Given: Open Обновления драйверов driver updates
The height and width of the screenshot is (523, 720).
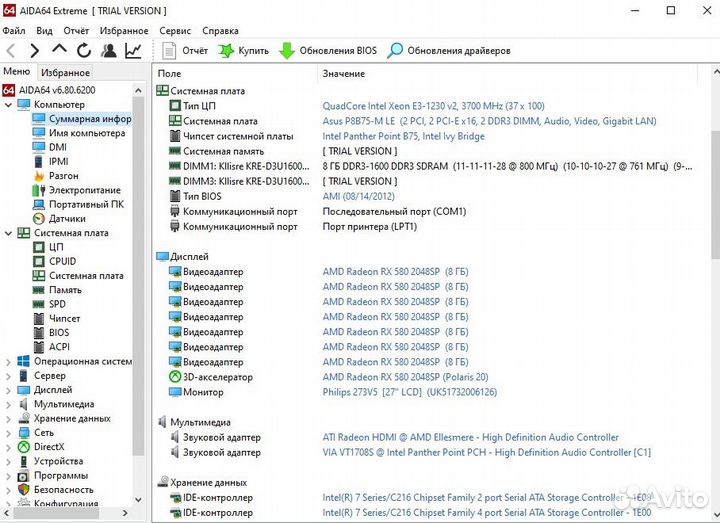Looking at the screenshot, I should pos(449,51).
